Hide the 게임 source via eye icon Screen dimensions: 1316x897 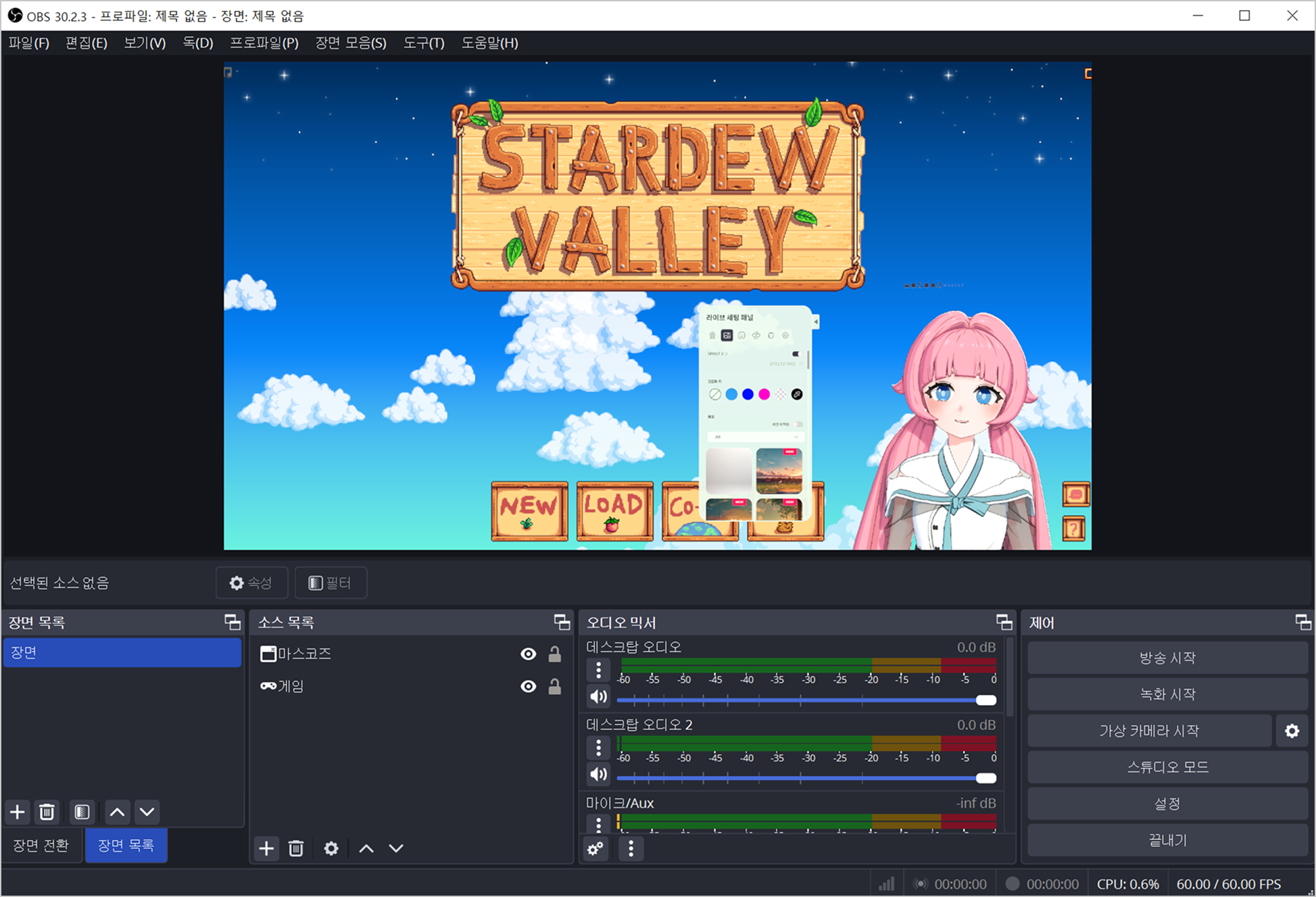528,687
